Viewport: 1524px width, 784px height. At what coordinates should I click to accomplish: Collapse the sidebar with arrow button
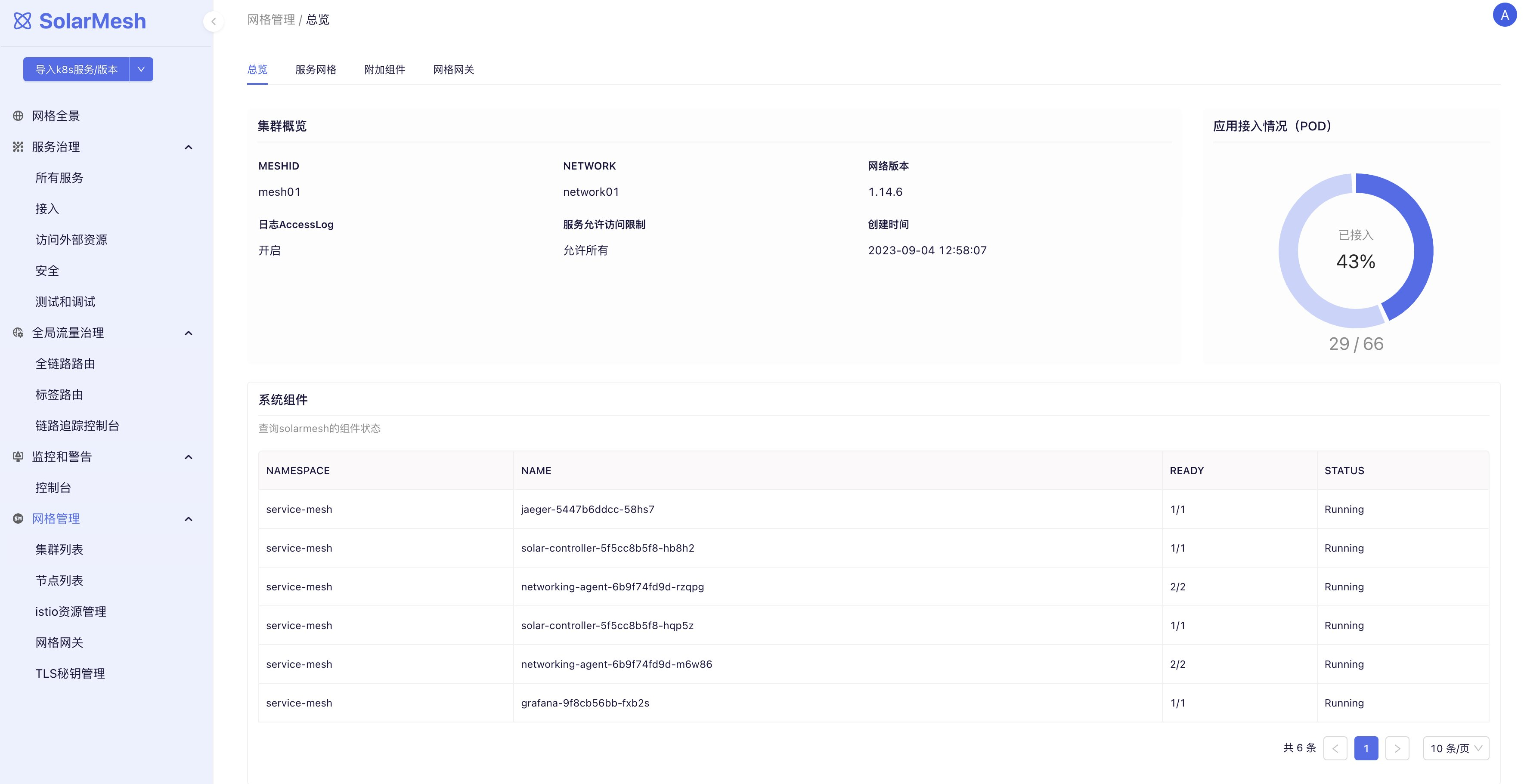click(x=213, y=22)
